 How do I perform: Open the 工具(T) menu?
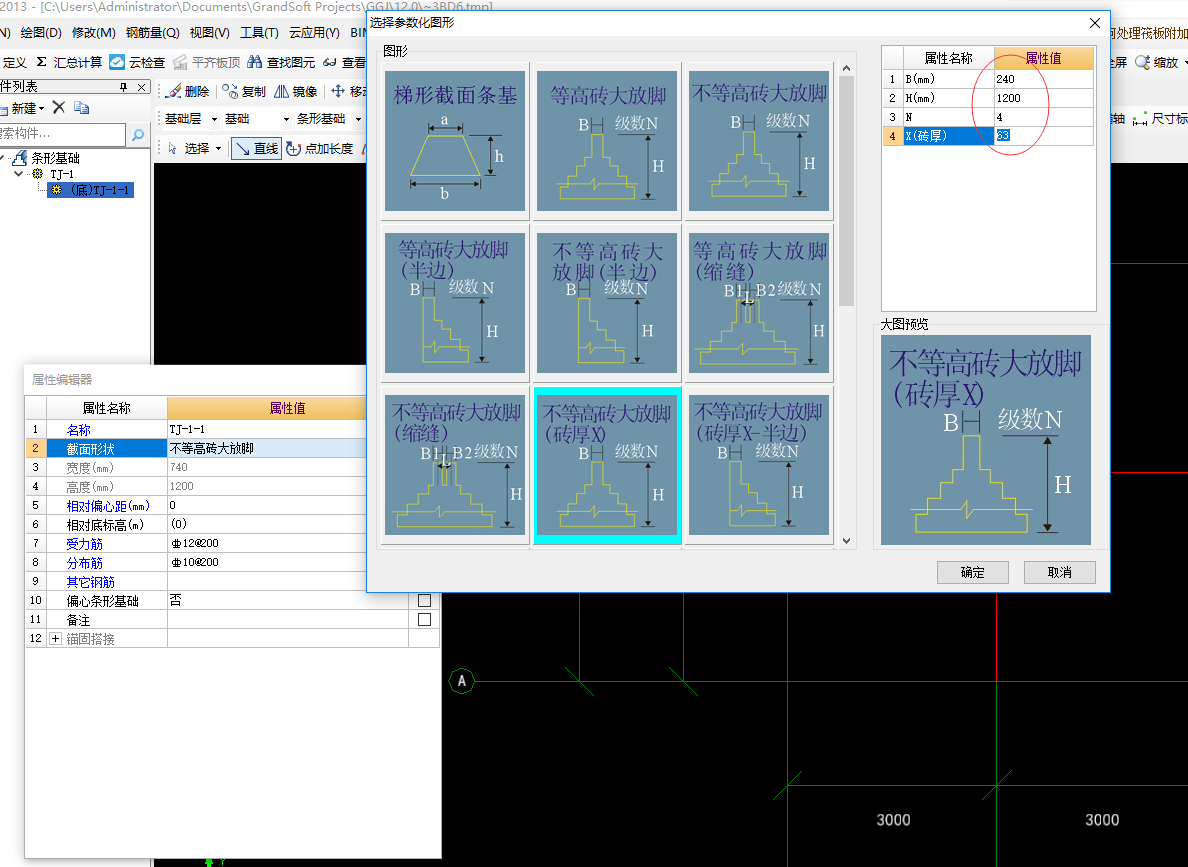[259, 33]
